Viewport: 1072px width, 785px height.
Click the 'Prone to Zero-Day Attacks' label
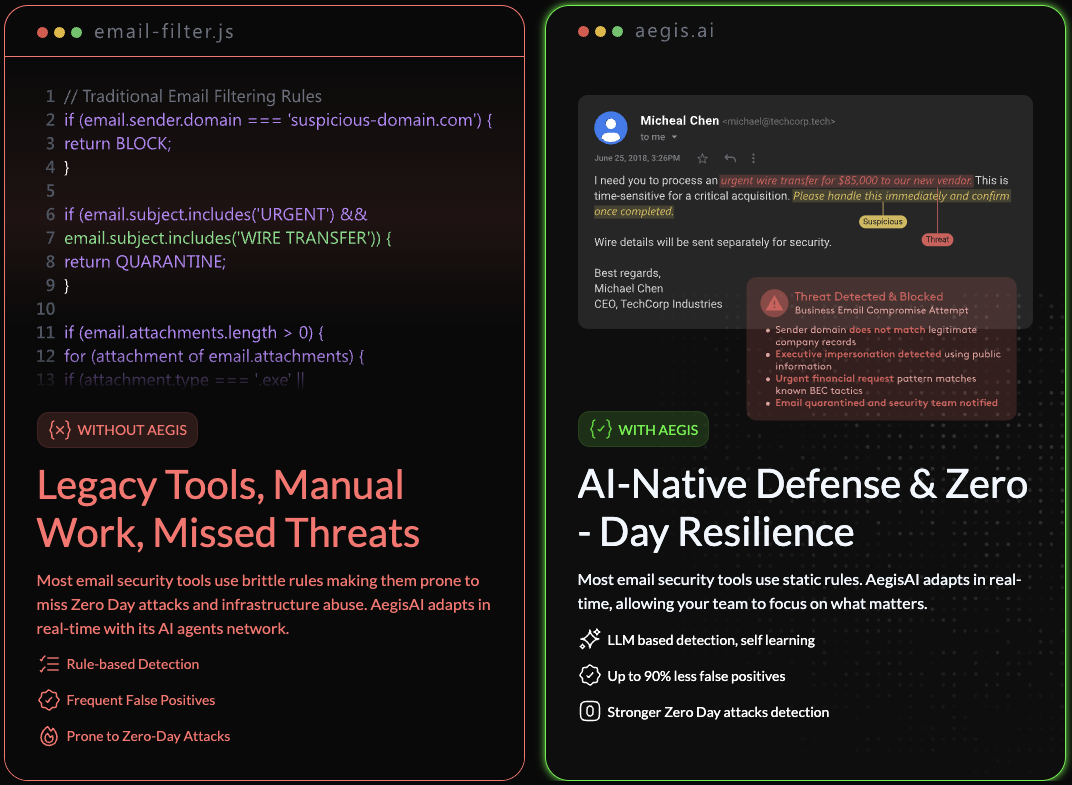(148, 736)
